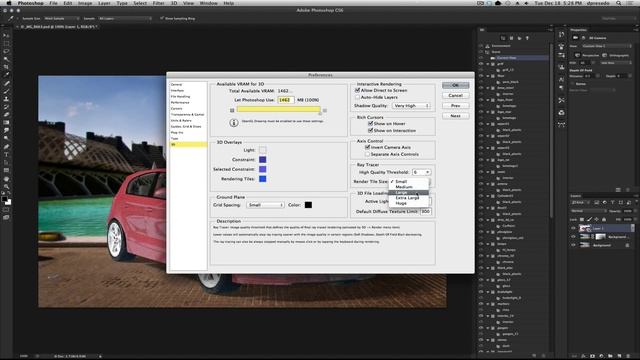The width and height of the screenshot is (640, 360).
Task: Open the 3D menu in menu bar
Action: pyautogui.click(x=174, y=3)
